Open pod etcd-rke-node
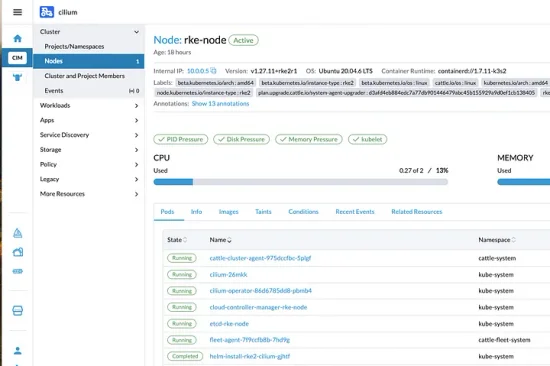The image size is (550, 366). [229, 324]
